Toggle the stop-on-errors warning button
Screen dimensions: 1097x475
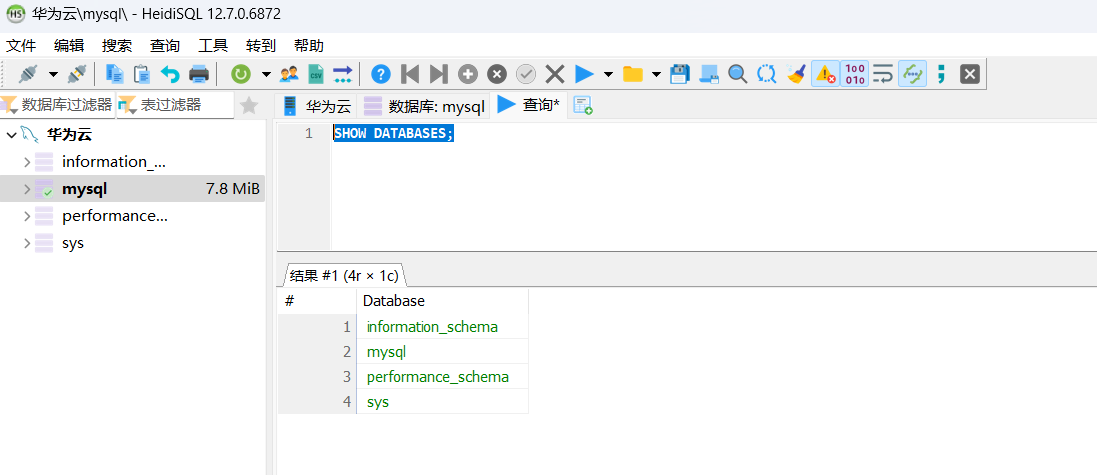pyautogui.click(x=825, y=74)
